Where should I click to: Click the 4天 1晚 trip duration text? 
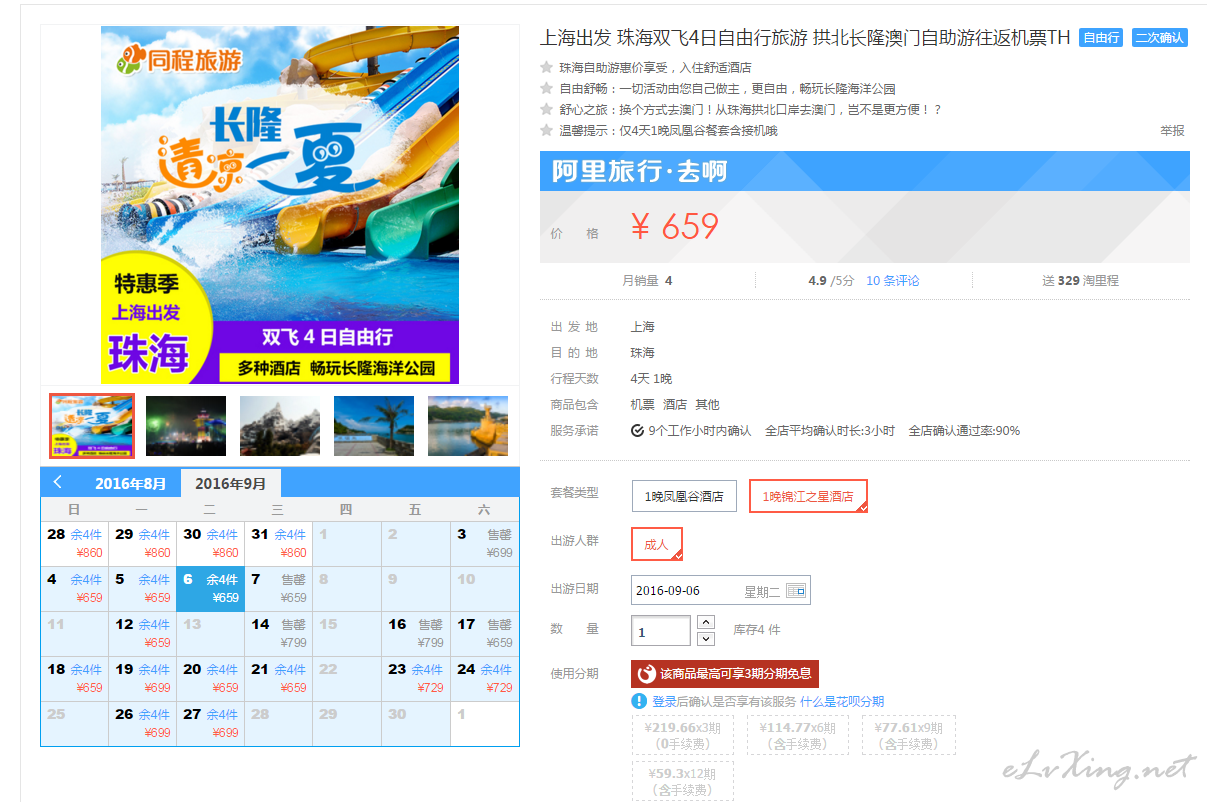point(651,379)
